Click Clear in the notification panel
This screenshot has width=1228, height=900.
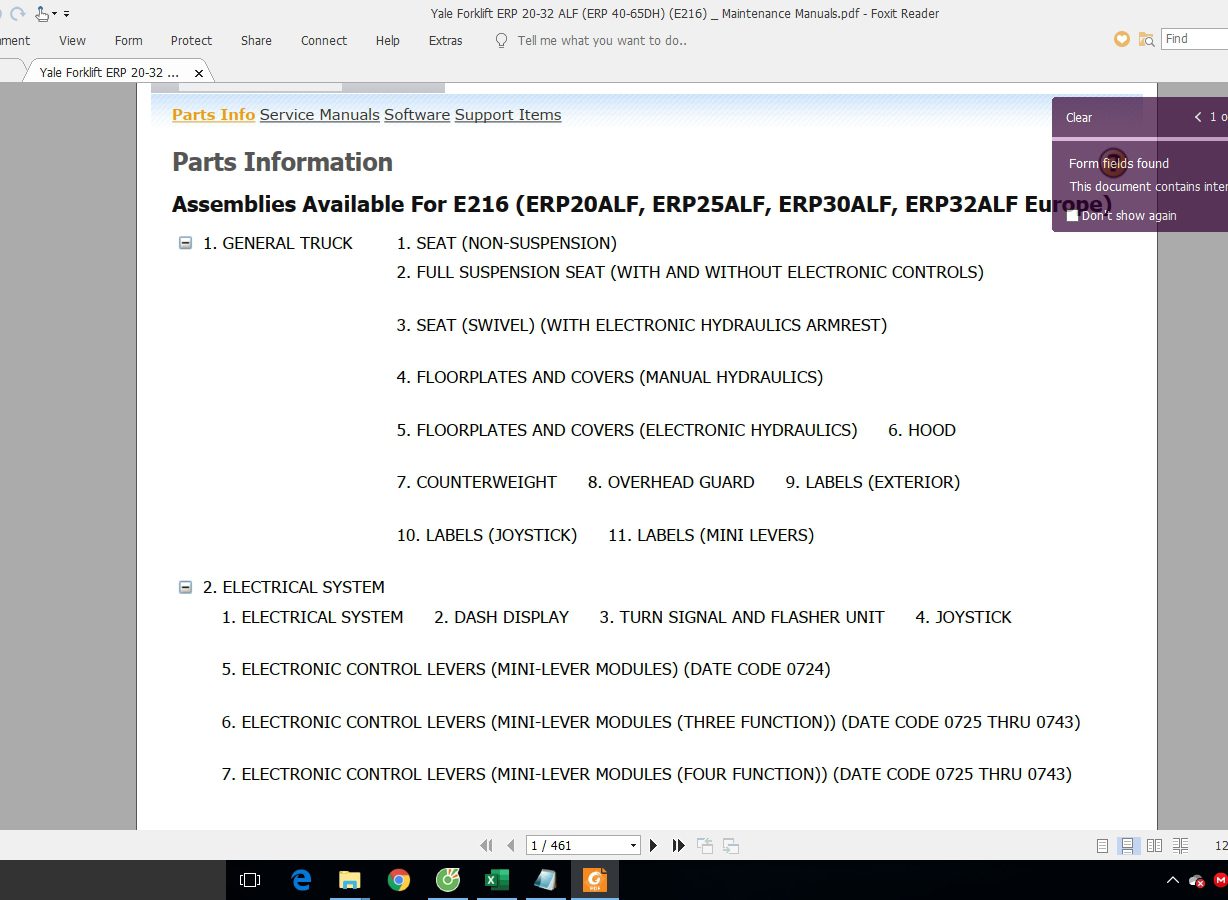[x=1079, y=118]
